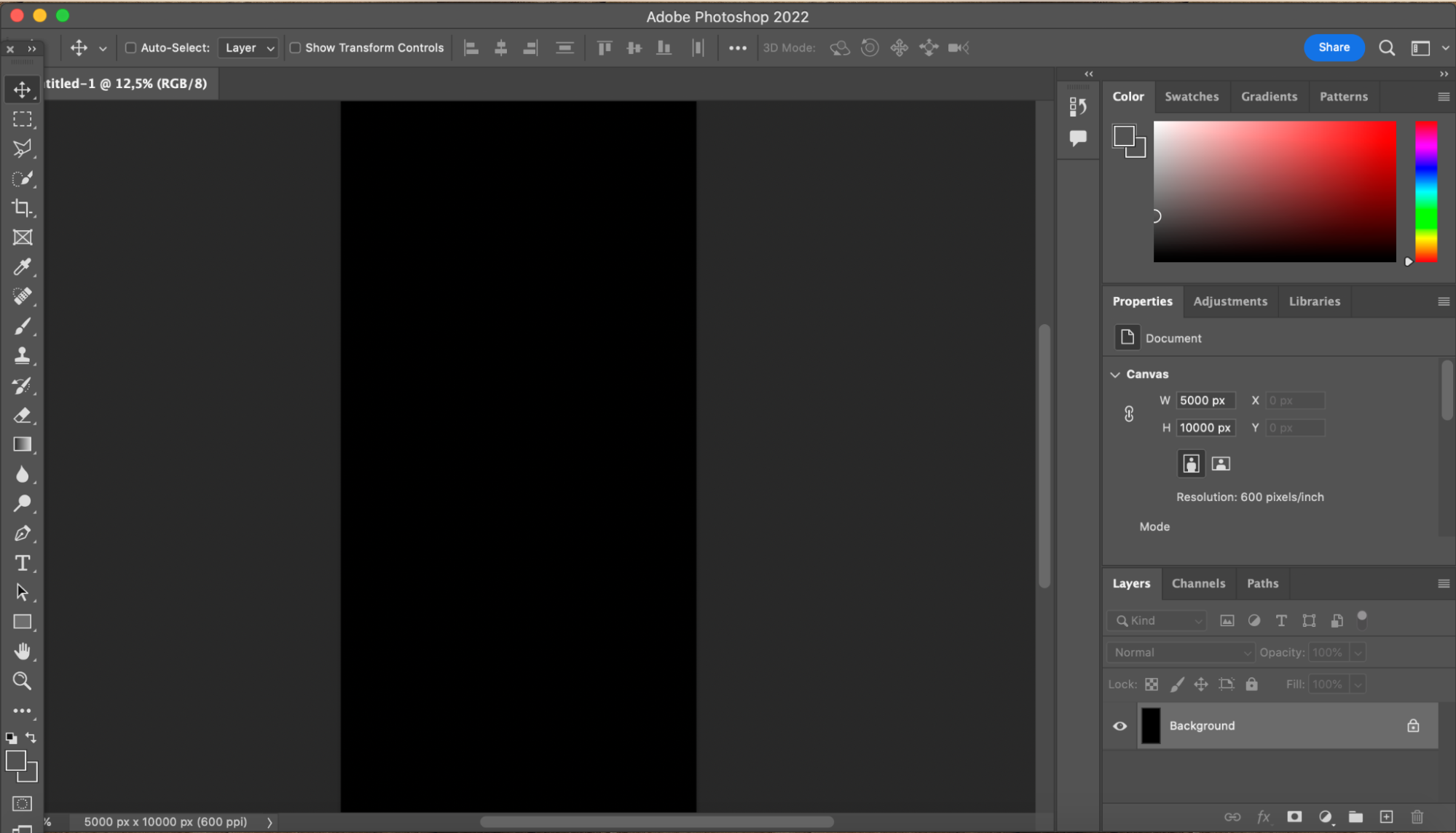Collapse the Canvas section

[x=1115, y=374]
